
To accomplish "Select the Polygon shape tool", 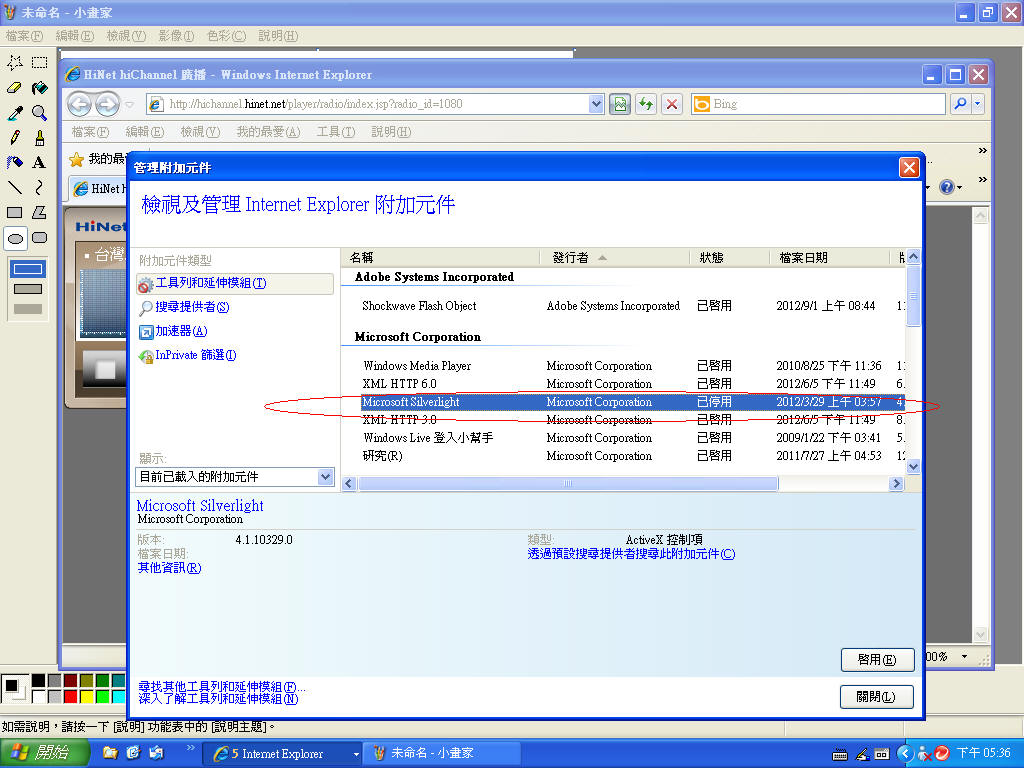I will pyautogui.click(x=40, y=213).
